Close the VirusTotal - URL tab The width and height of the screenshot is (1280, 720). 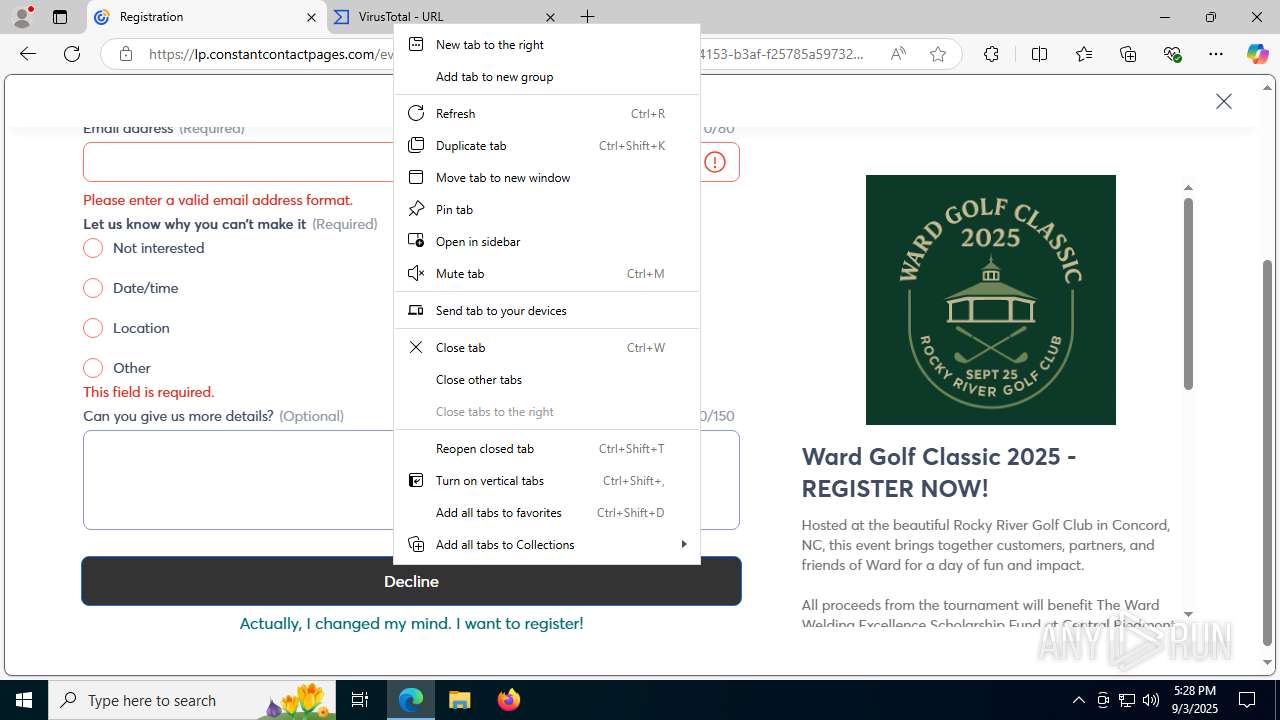[550, 17]
